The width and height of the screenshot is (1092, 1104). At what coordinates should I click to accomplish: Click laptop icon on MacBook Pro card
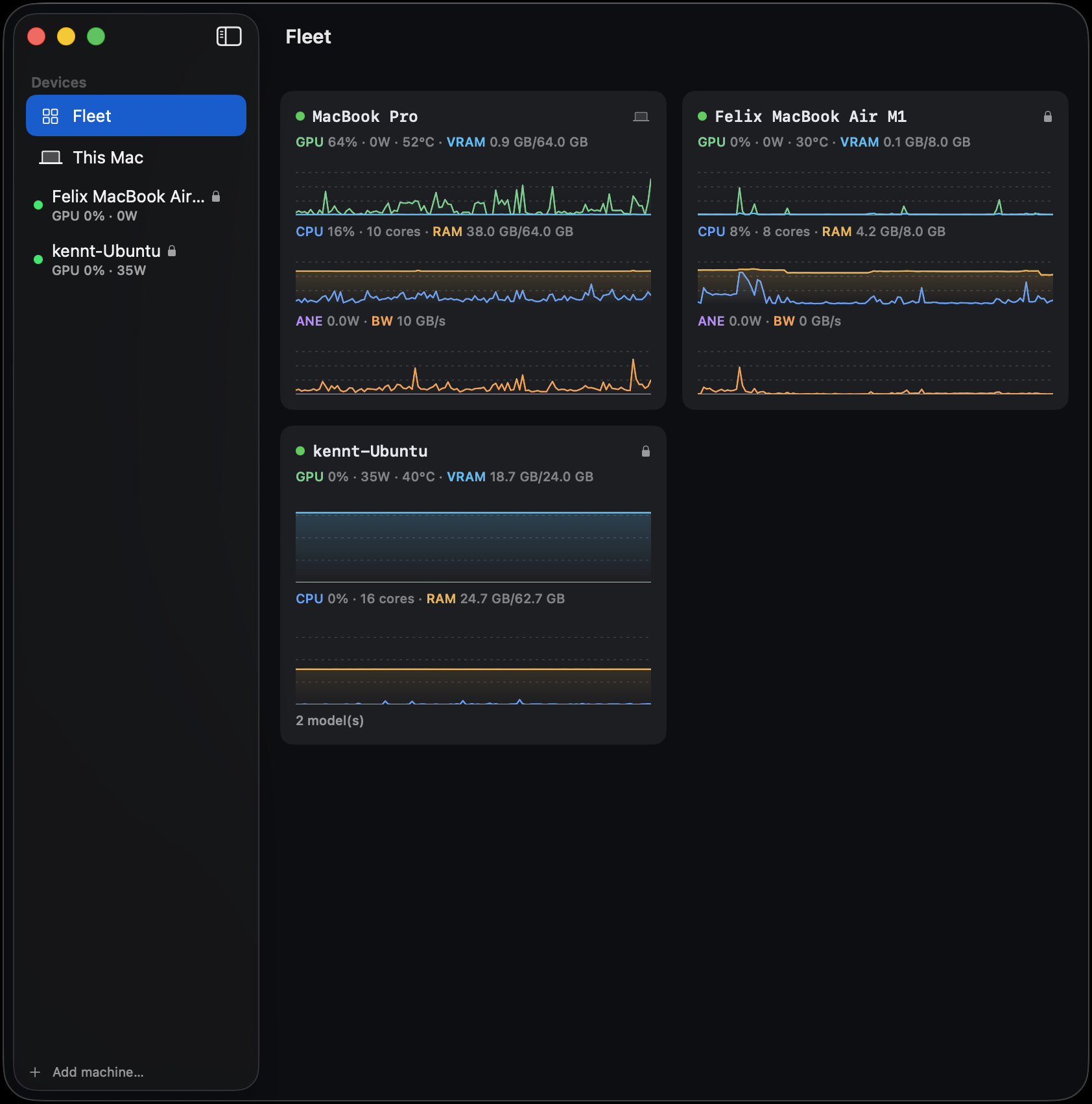point(641,117)
